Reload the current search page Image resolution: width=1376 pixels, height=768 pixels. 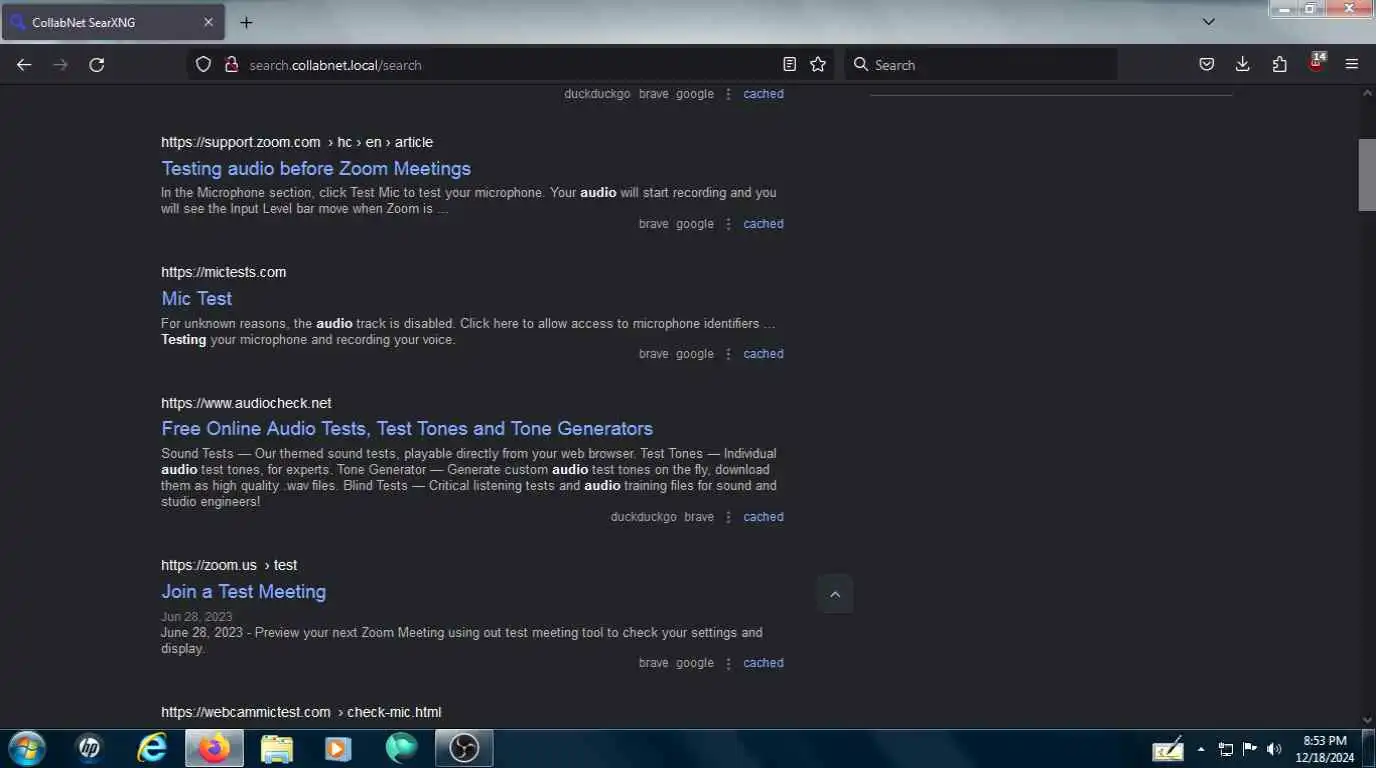coord(97,64)
